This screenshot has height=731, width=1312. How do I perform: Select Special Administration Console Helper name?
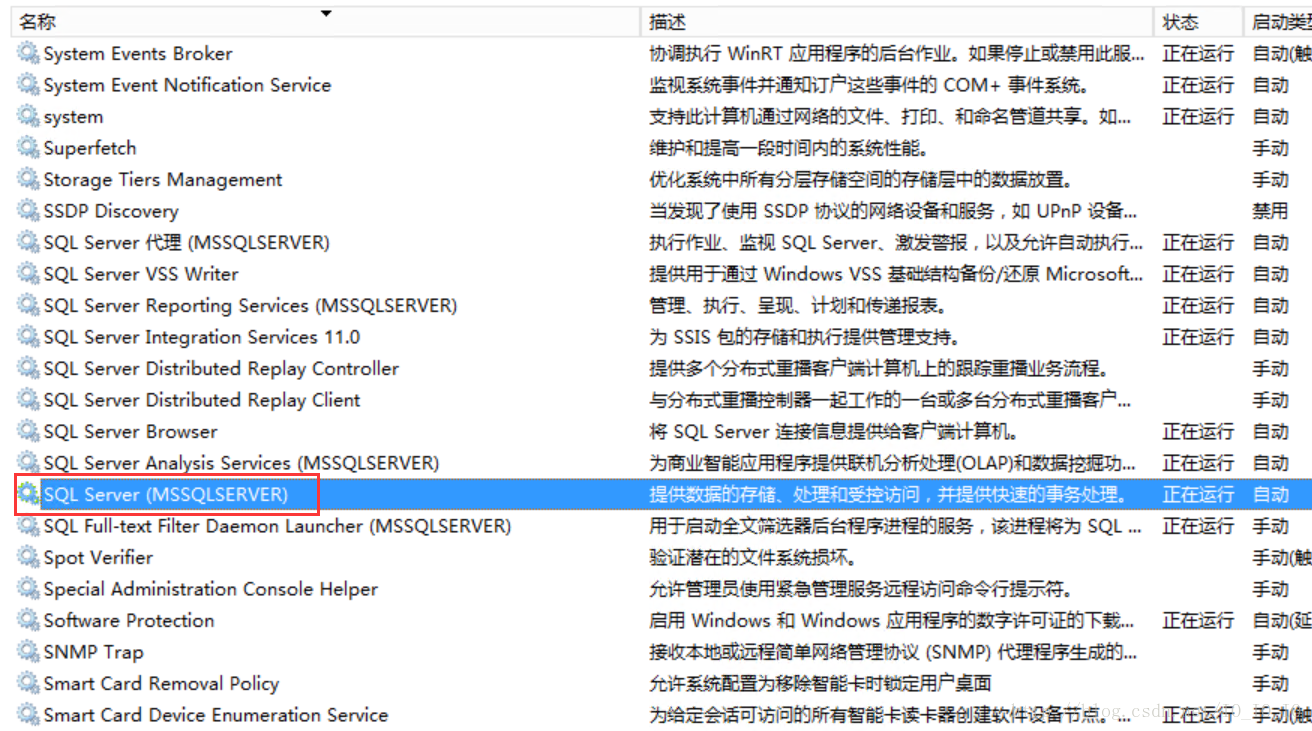click(x=211, y=589)
